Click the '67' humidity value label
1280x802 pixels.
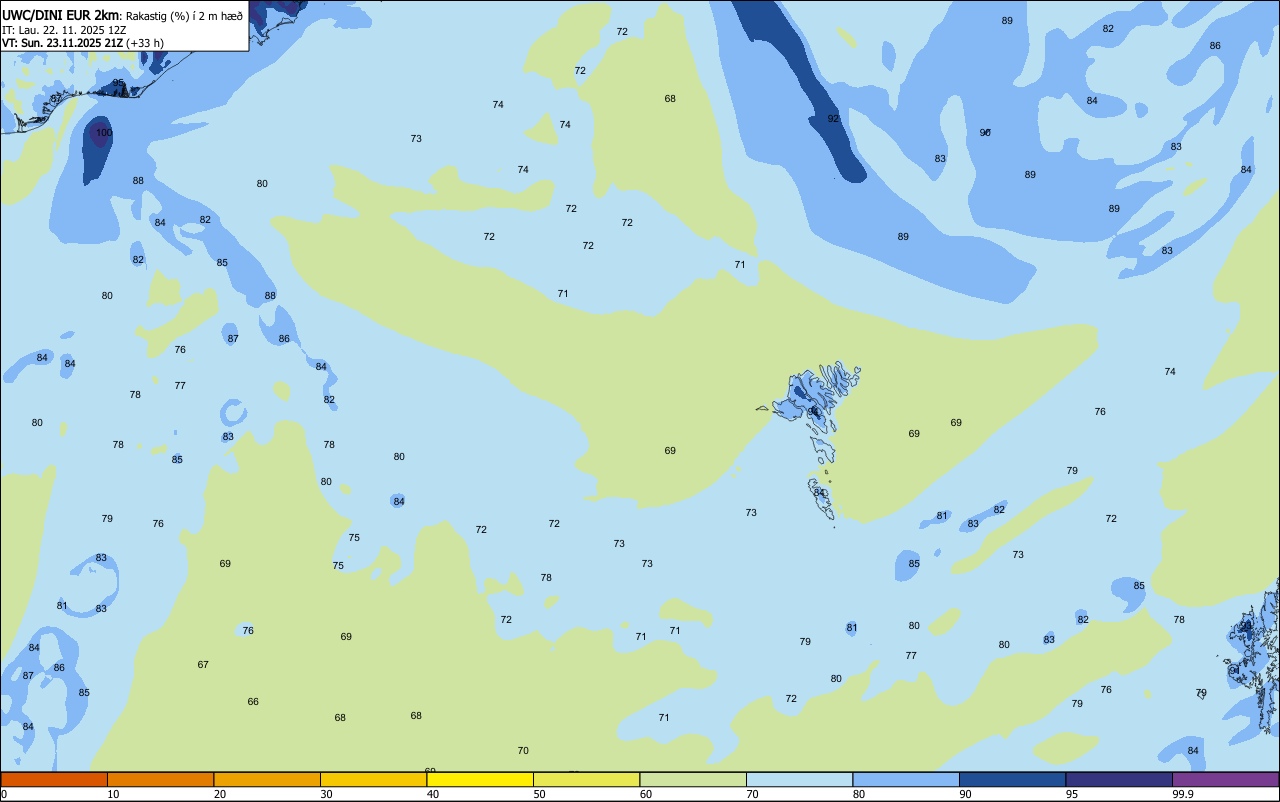pyautogui.click(x=203, y=665)
